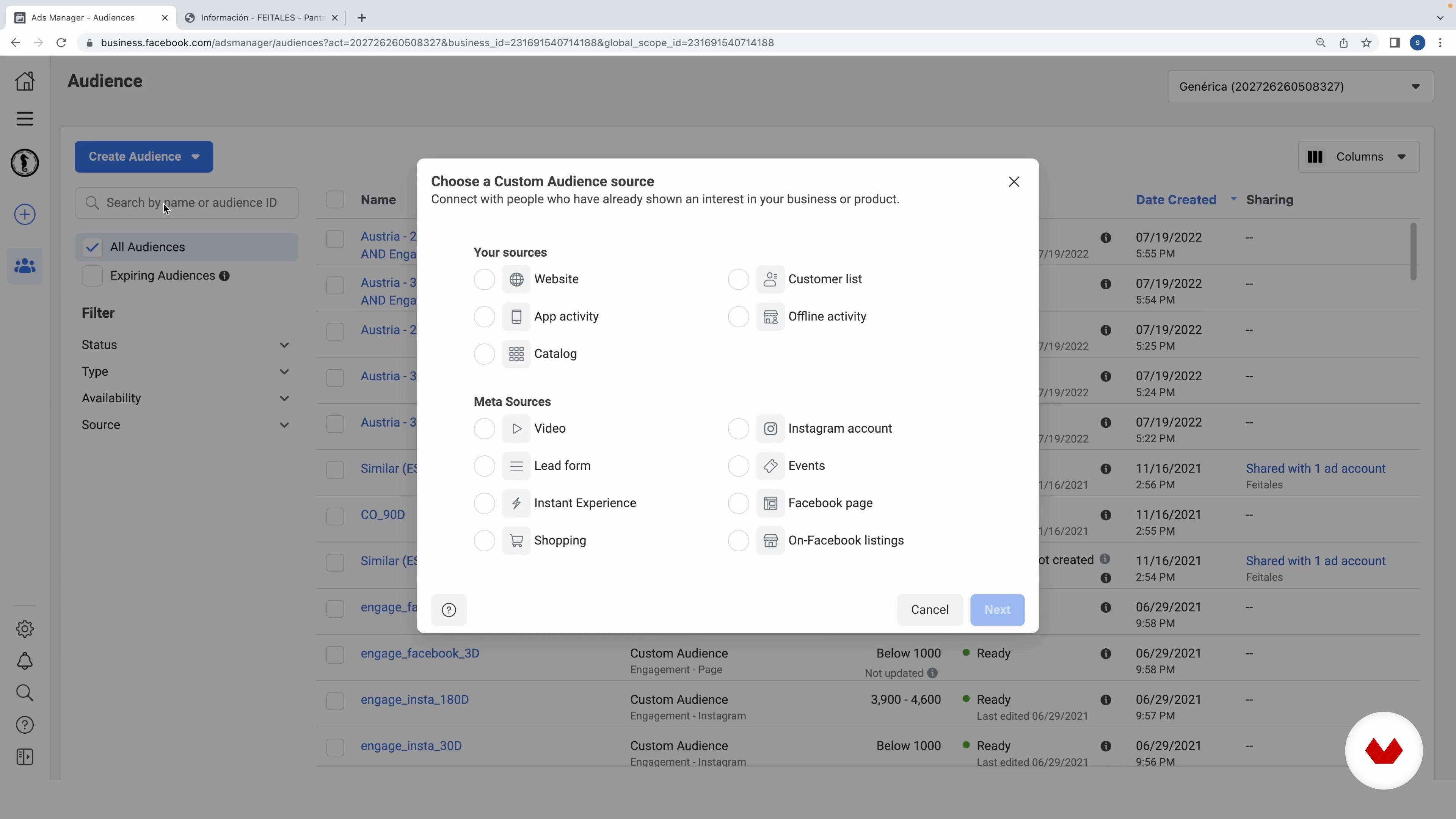Image resolution: width=1456 pixels, height=819 pixels.
Task: Select the Offline activity radio button
Action: tap(738, 317)
